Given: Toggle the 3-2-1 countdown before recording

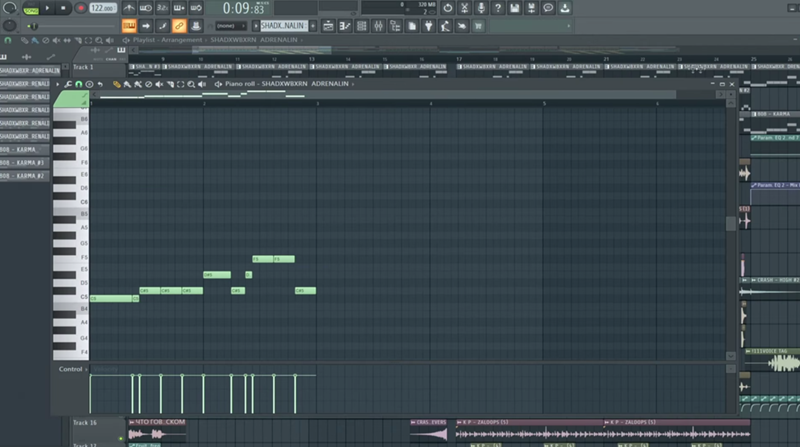Looking at the screenshot, I should coord(162,8).
